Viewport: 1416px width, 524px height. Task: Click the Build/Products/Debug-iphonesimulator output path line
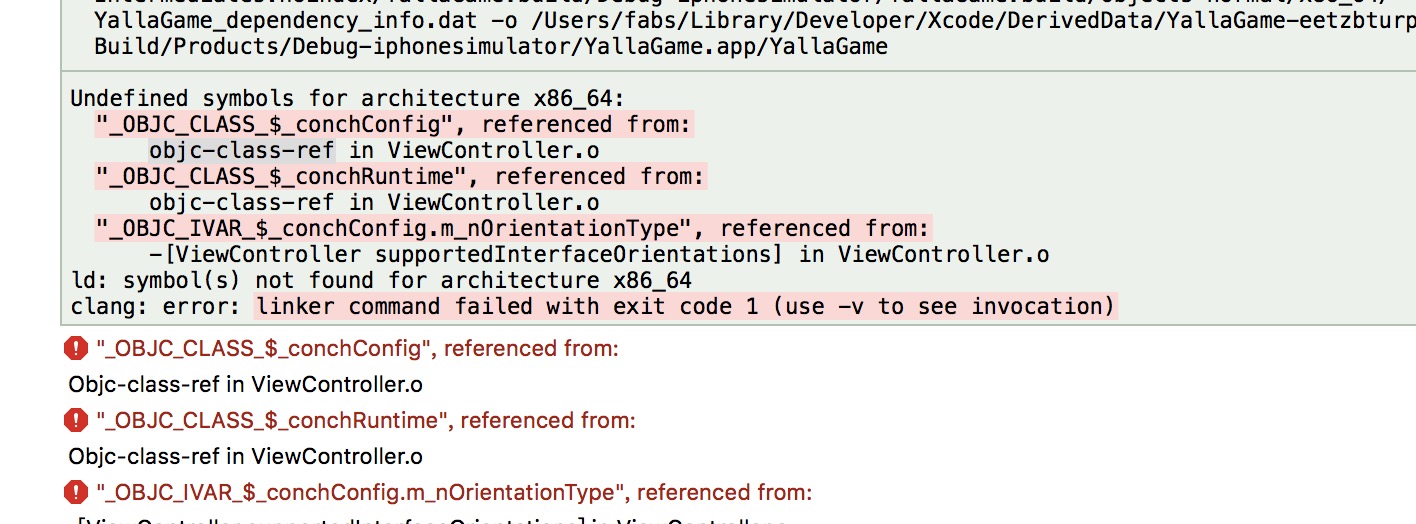(x=490, y=47)
